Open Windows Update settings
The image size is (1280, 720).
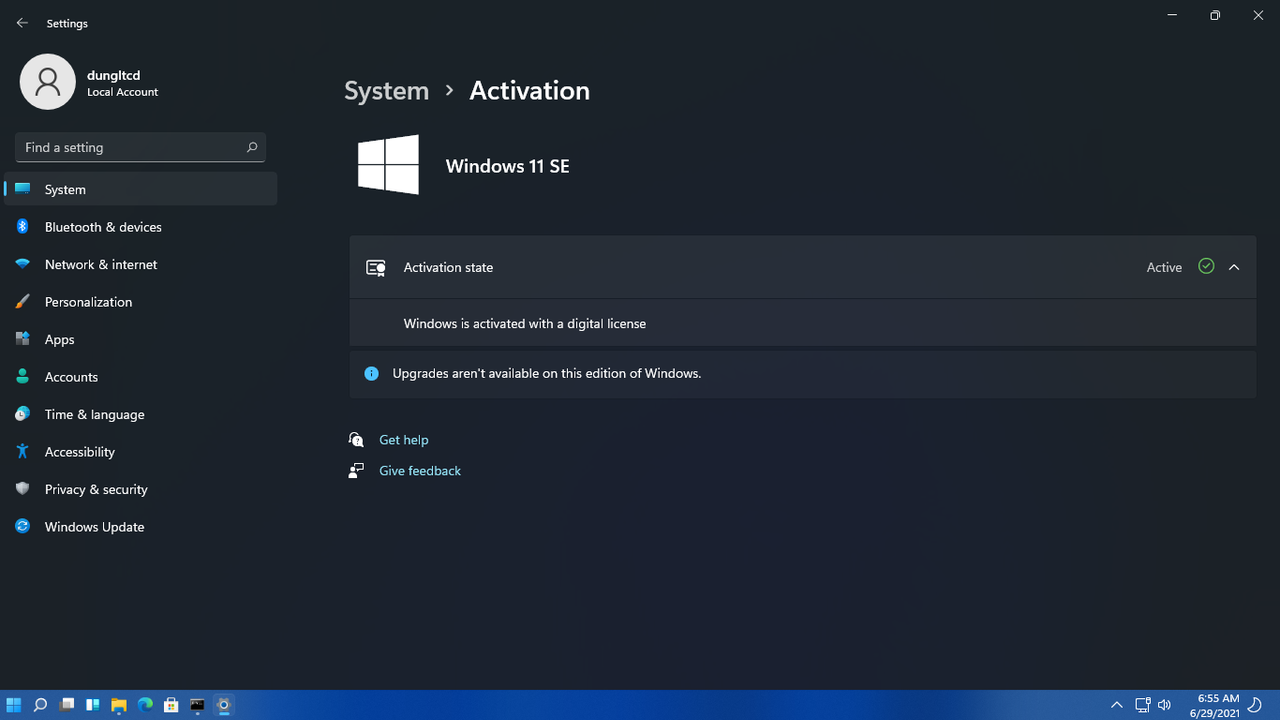[141, 527]
